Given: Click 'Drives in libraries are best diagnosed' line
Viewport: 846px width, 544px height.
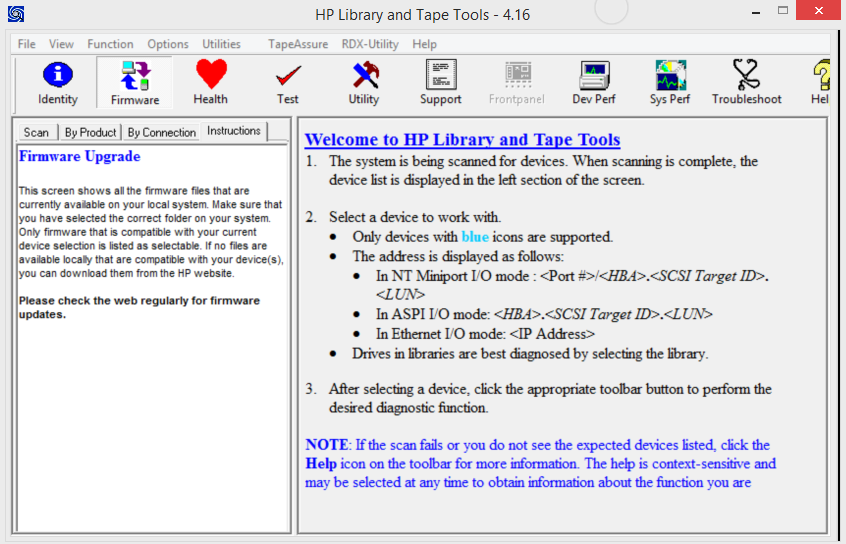Looking at the screenshot, I should coord(530,354).
